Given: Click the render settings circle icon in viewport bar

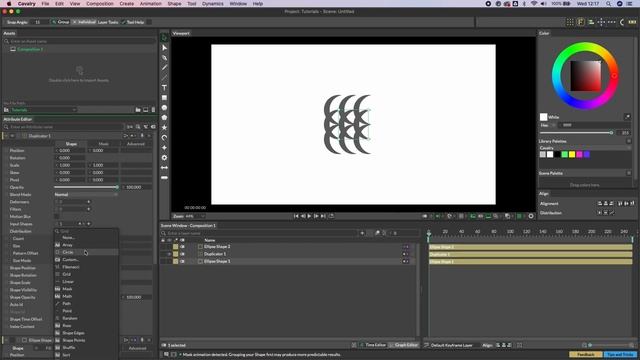Looking at the screenshot, I should 531,216.
